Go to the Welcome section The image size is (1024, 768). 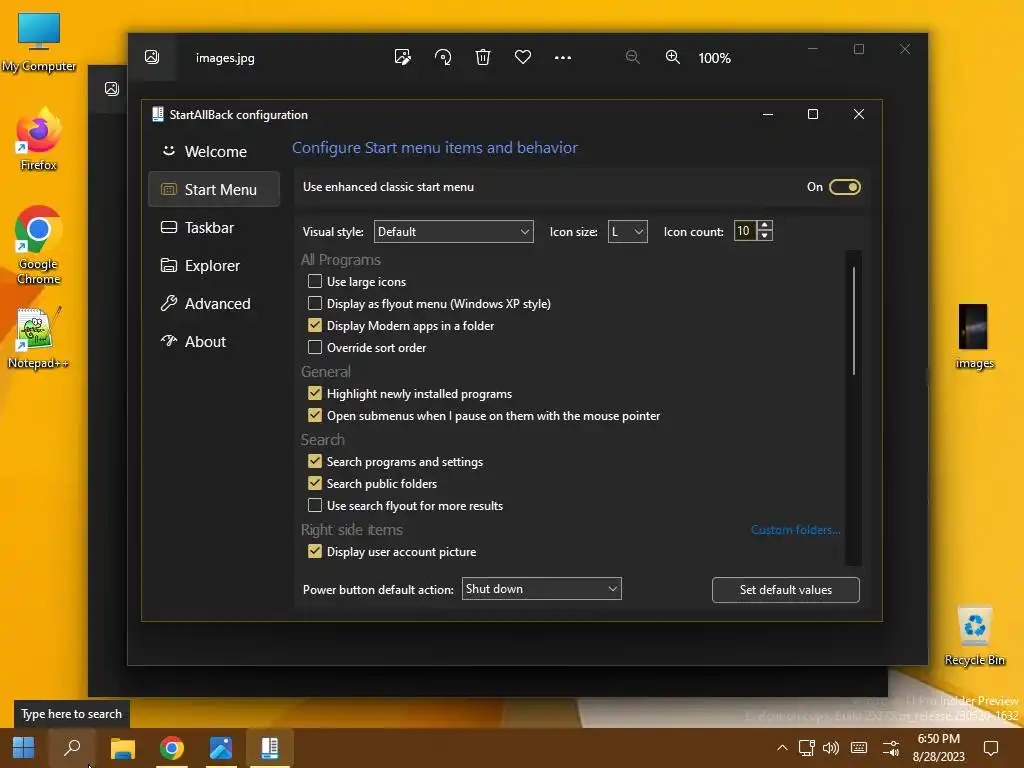(x=214, y=152)
